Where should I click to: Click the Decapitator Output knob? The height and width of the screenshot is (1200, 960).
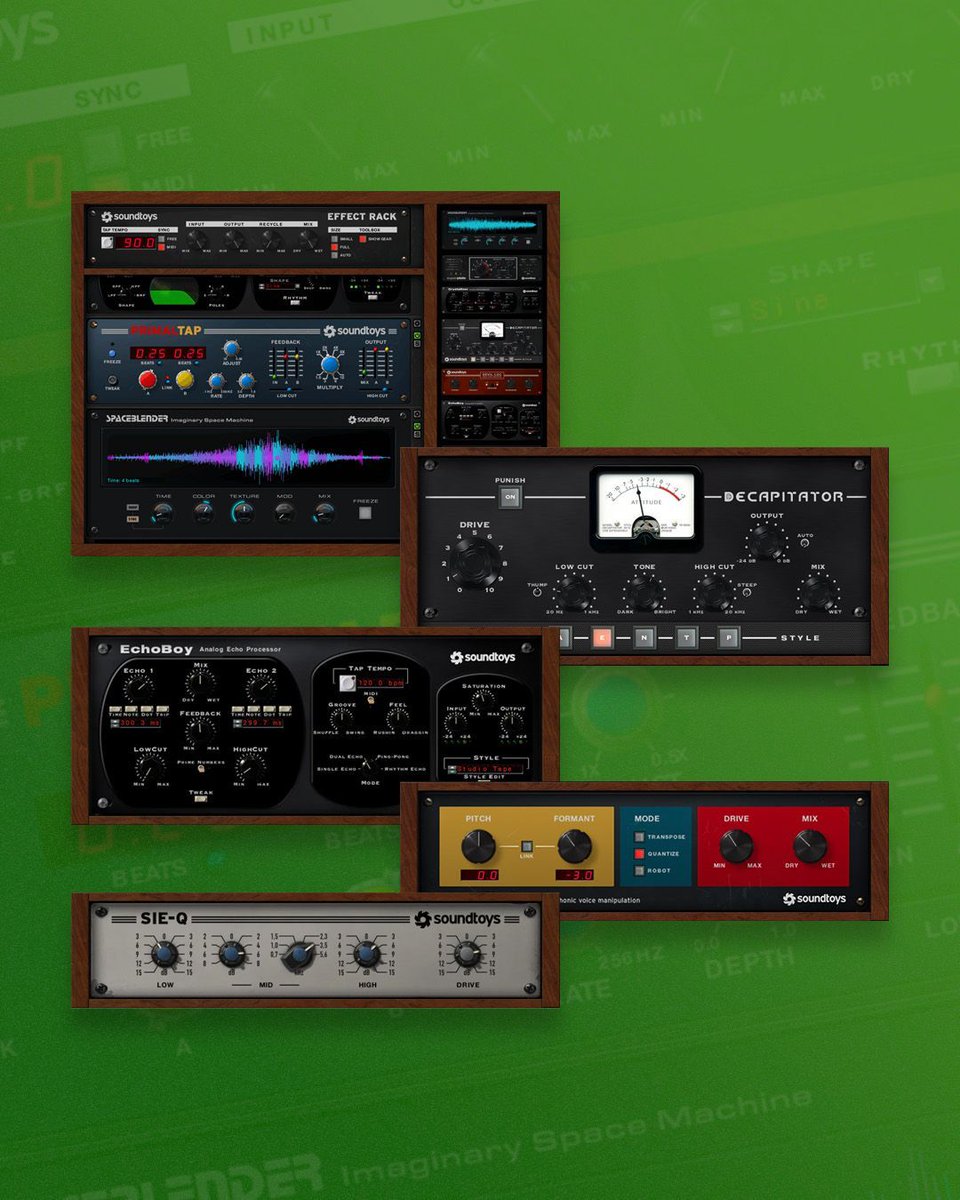tap(766, 541)
